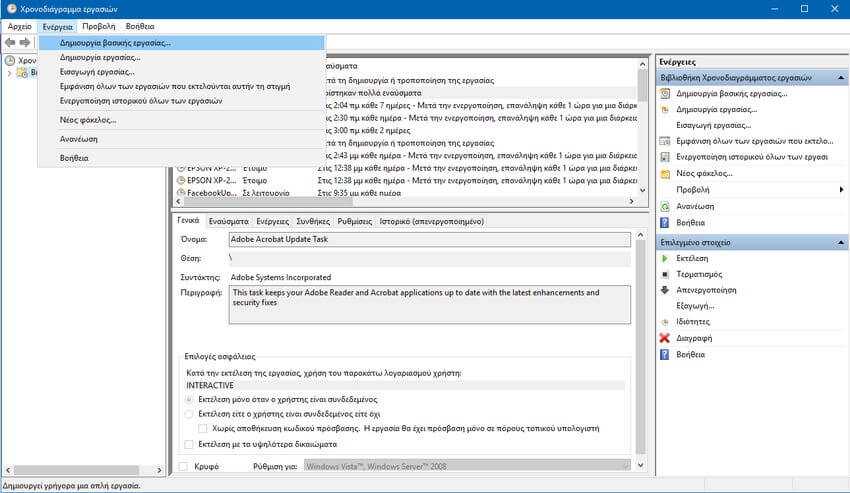The image size is (850, 493).
Task: Click Τερματισμός action link
Action: (x=699, y=274)
